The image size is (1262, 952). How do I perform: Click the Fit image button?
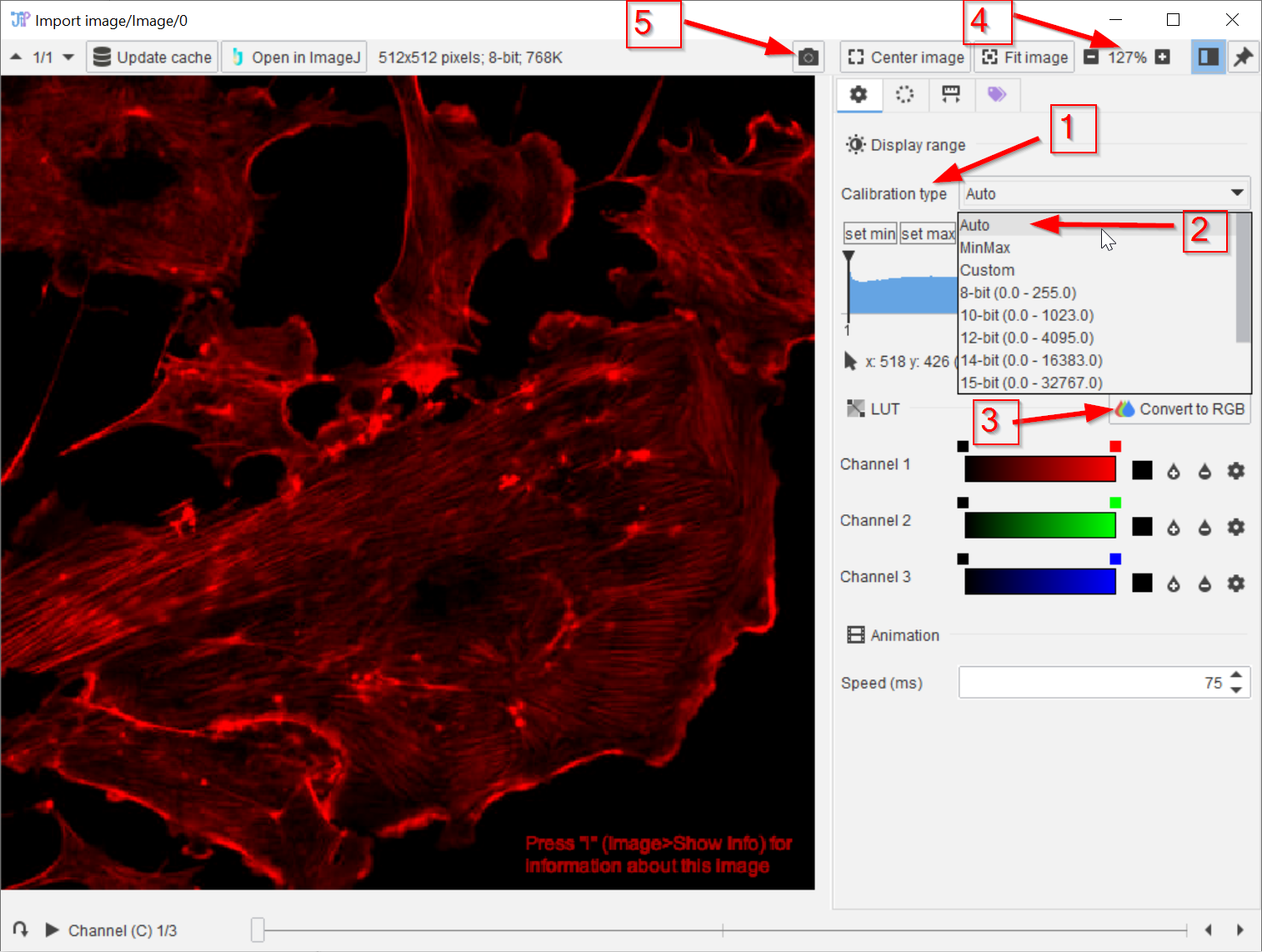click(1024, 58)
